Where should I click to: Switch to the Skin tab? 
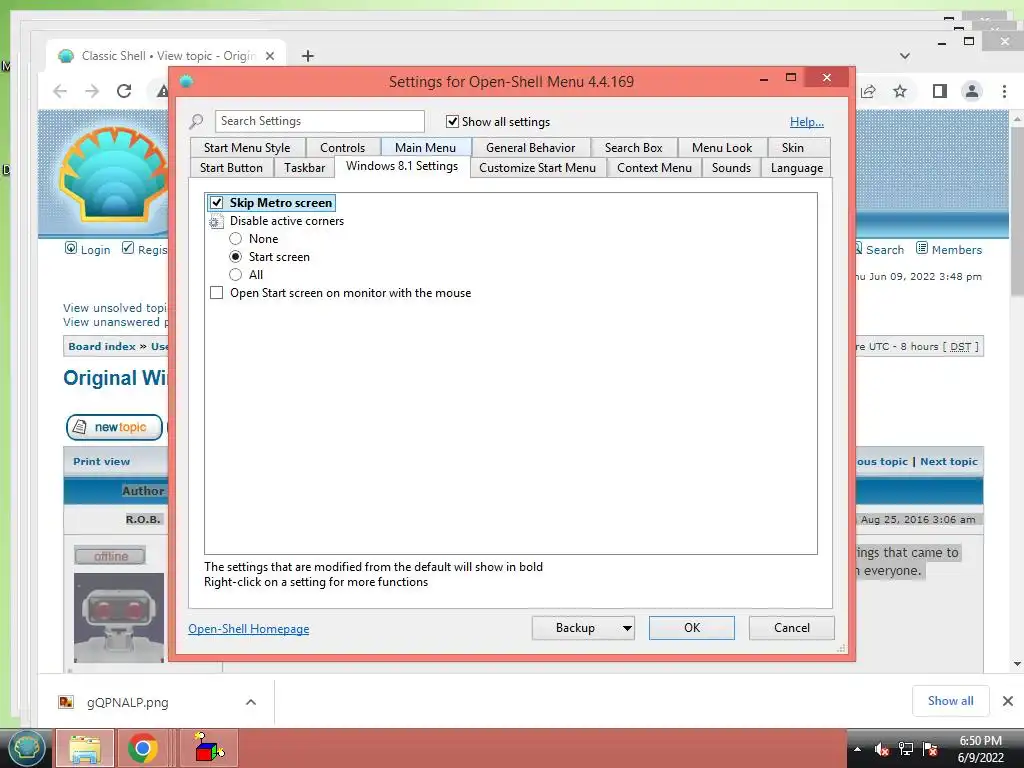coord(793,148)
